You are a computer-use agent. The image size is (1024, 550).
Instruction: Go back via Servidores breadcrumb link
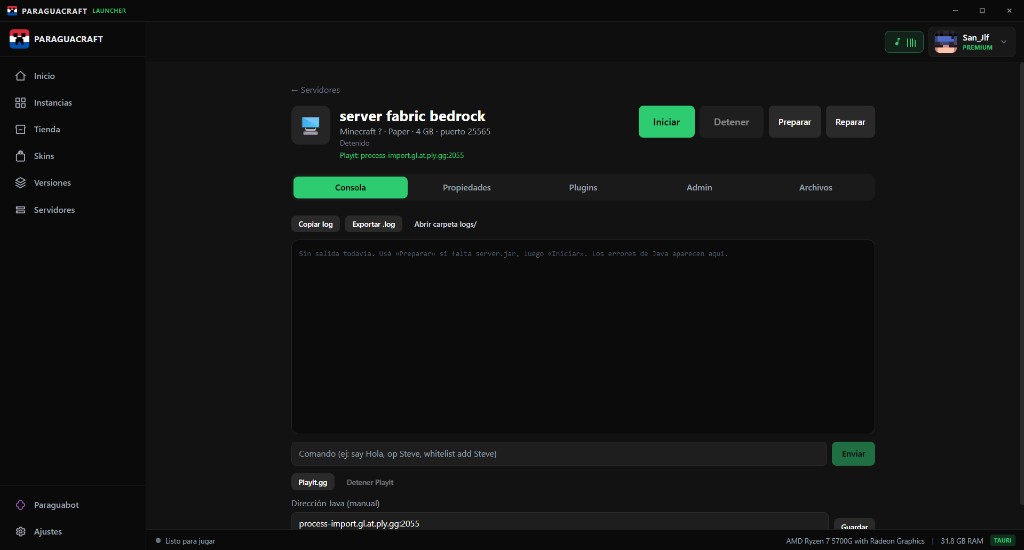click(x=315, y=90)
